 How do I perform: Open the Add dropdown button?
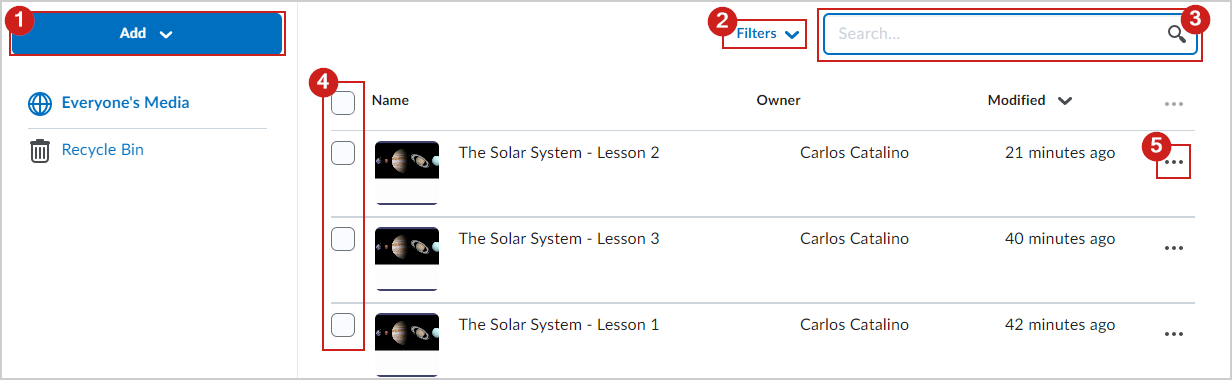click(146, 33)
